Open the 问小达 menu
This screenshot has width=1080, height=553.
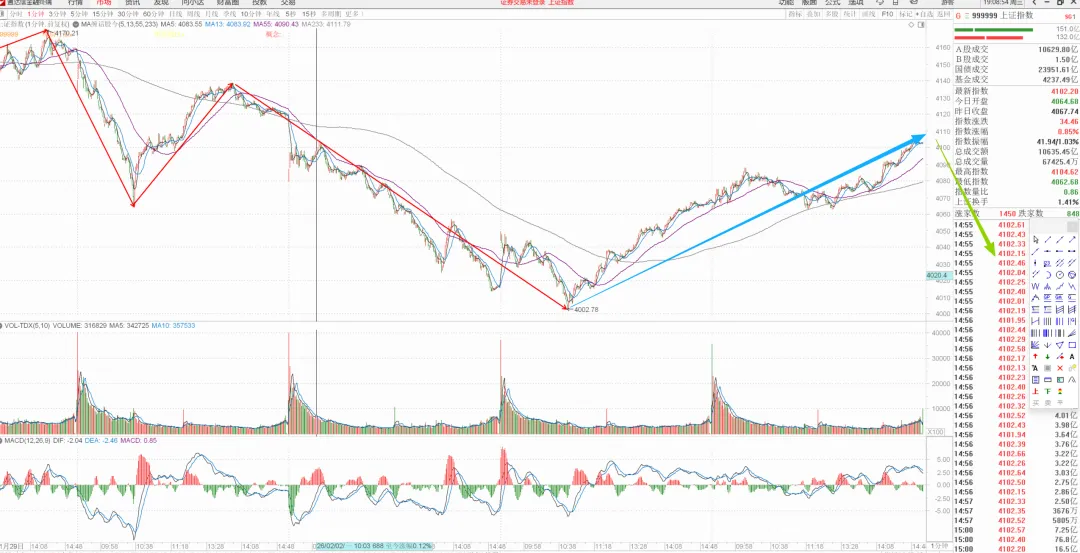193,3
